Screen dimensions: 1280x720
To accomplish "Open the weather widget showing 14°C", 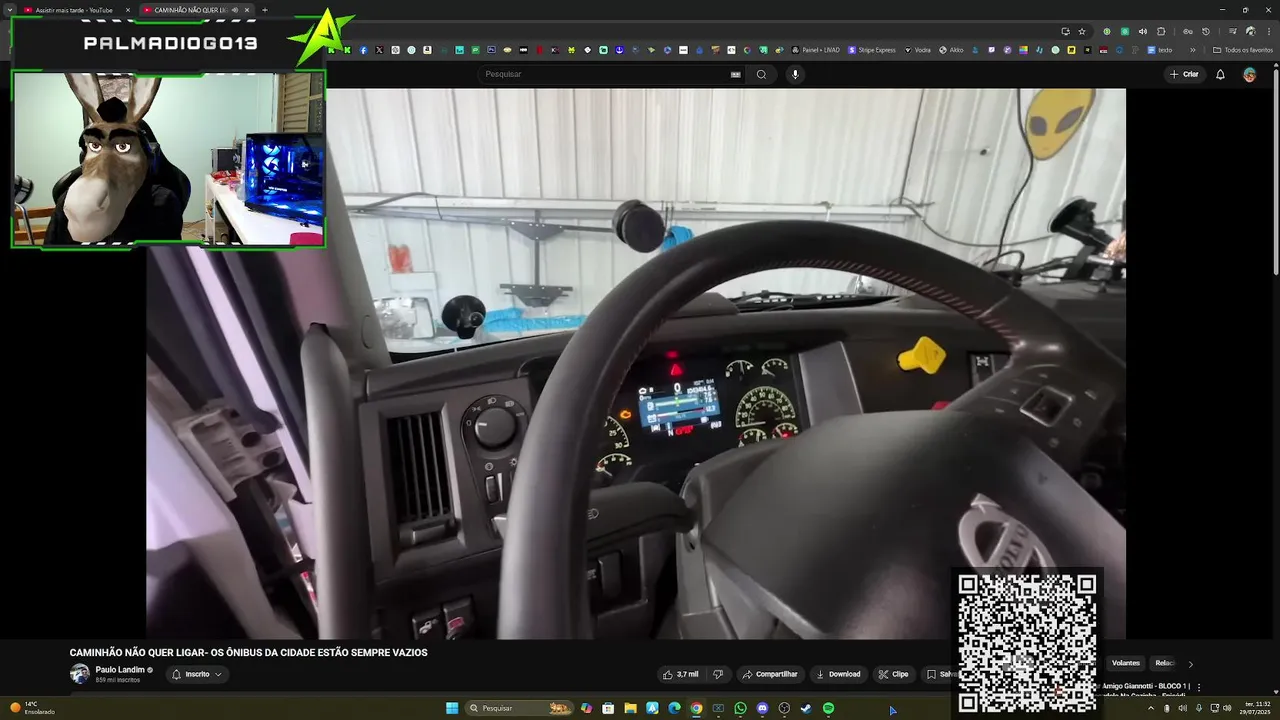I will point(33,708).
